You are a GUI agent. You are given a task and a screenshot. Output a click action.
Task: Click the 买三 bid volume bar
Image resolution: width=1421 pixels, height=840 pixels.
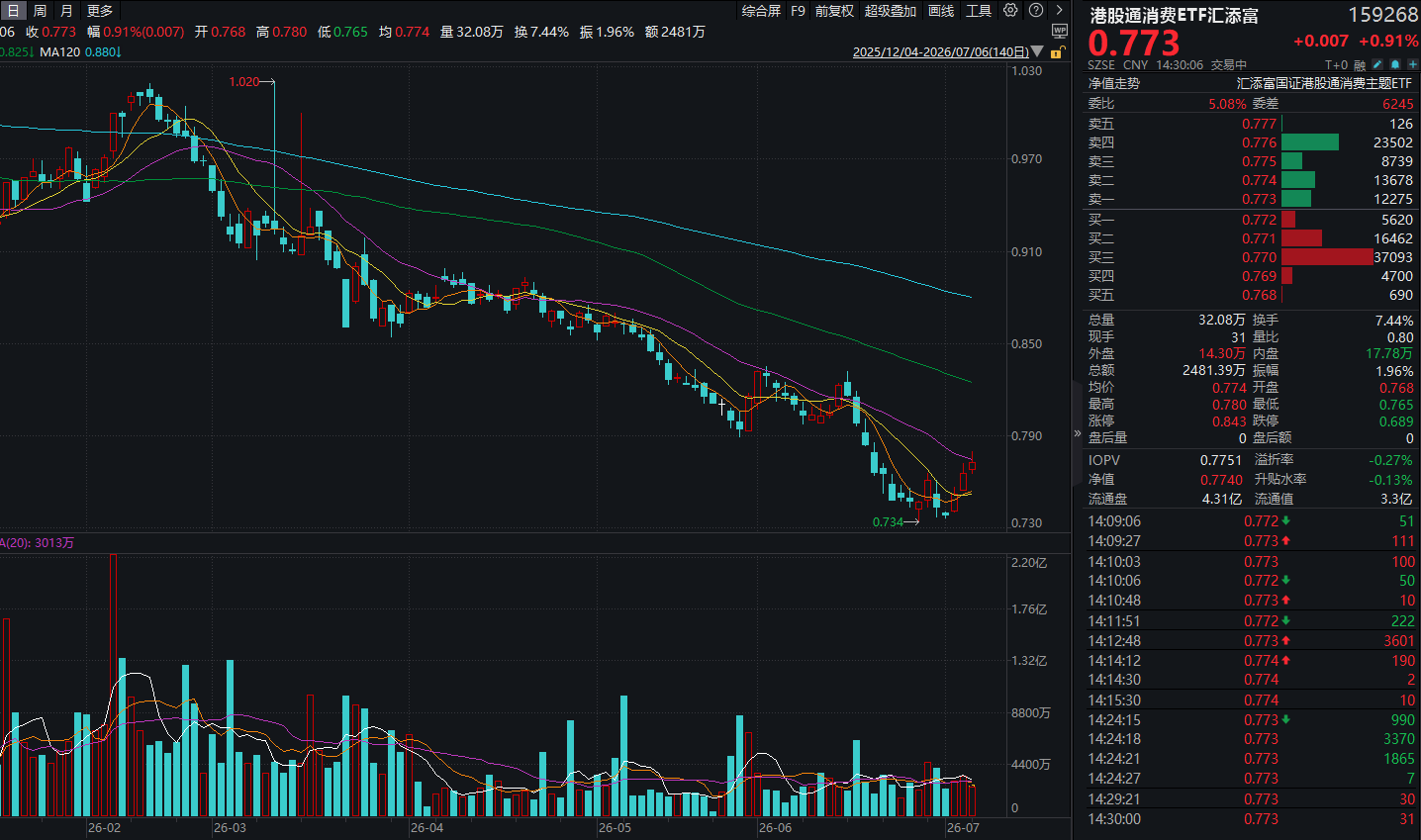click(1327, 257)
